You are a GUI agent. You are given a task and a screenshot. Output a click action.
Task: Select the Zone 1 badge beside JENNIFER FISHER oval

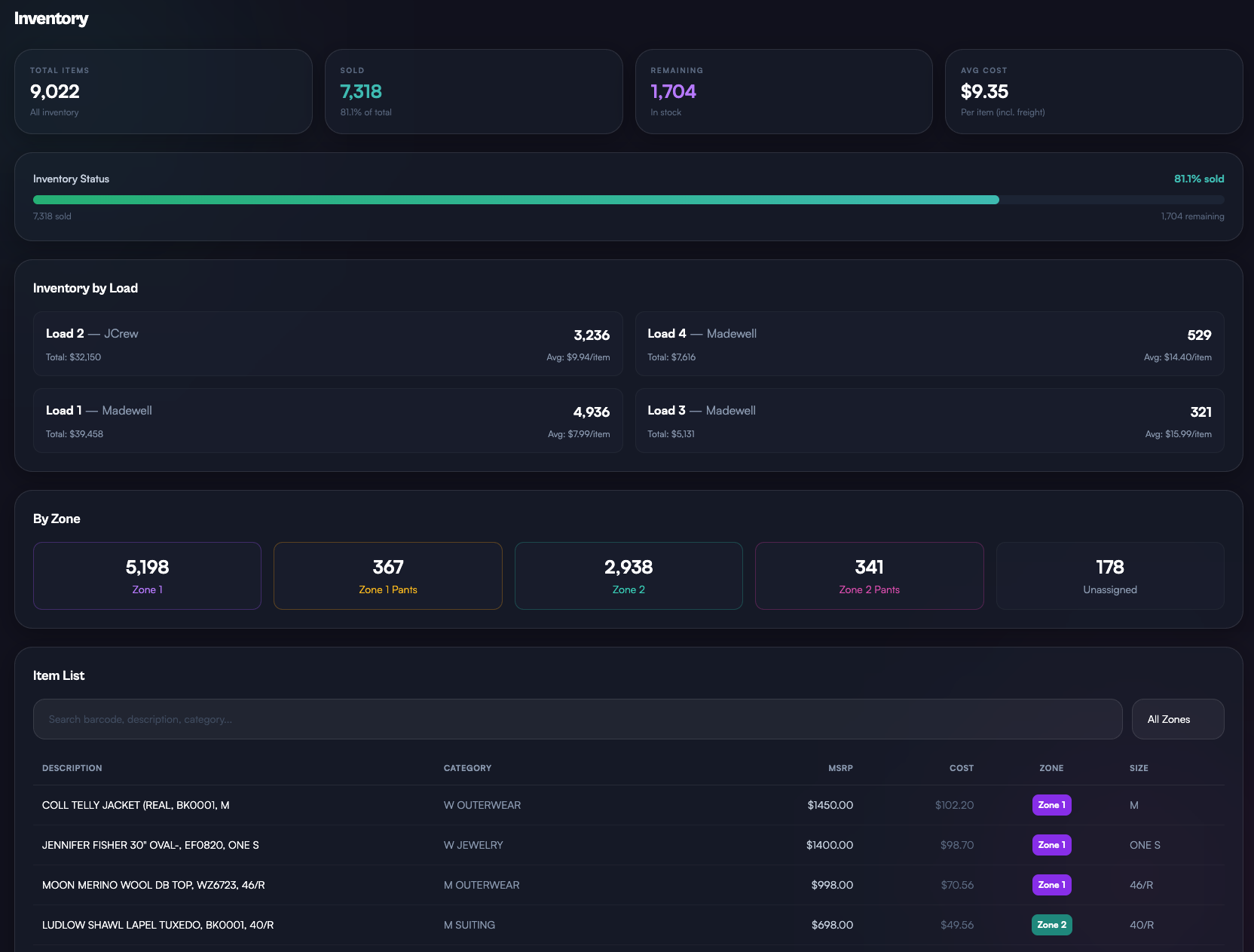click(1051, 845)
